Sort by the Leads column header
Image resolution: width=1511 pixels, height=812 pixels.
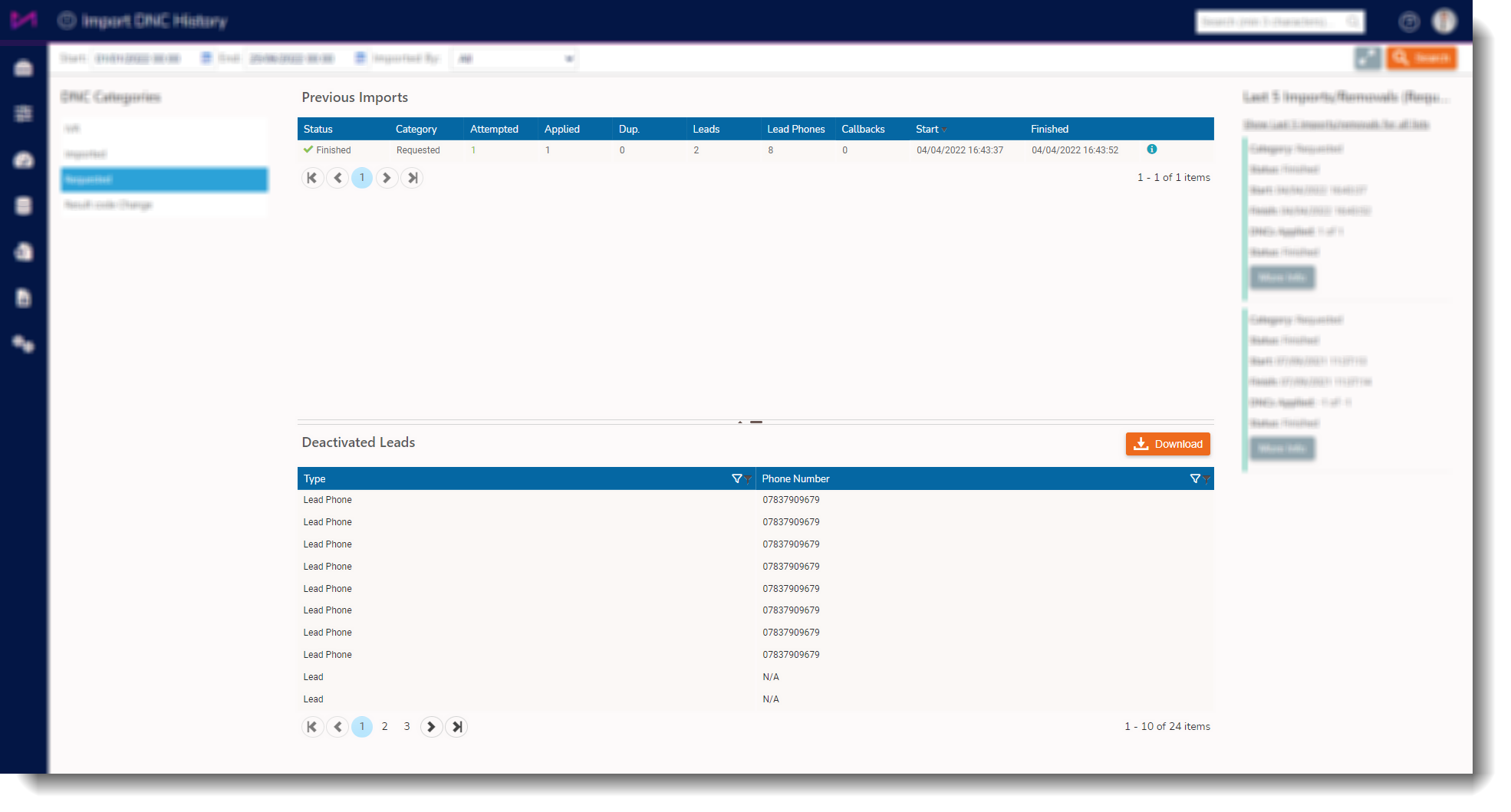click(x=706, y=129)
